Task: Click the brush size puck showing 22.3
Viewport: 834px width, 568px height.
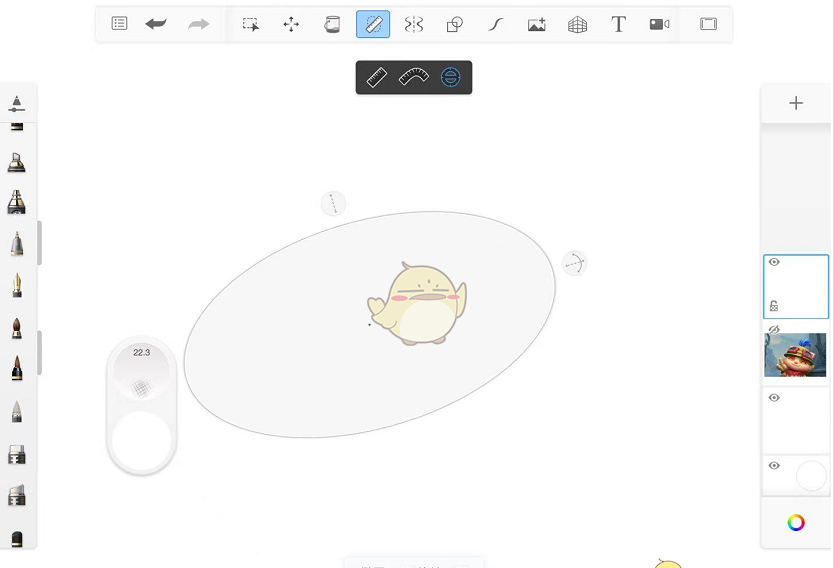Action: click(141, 371)
